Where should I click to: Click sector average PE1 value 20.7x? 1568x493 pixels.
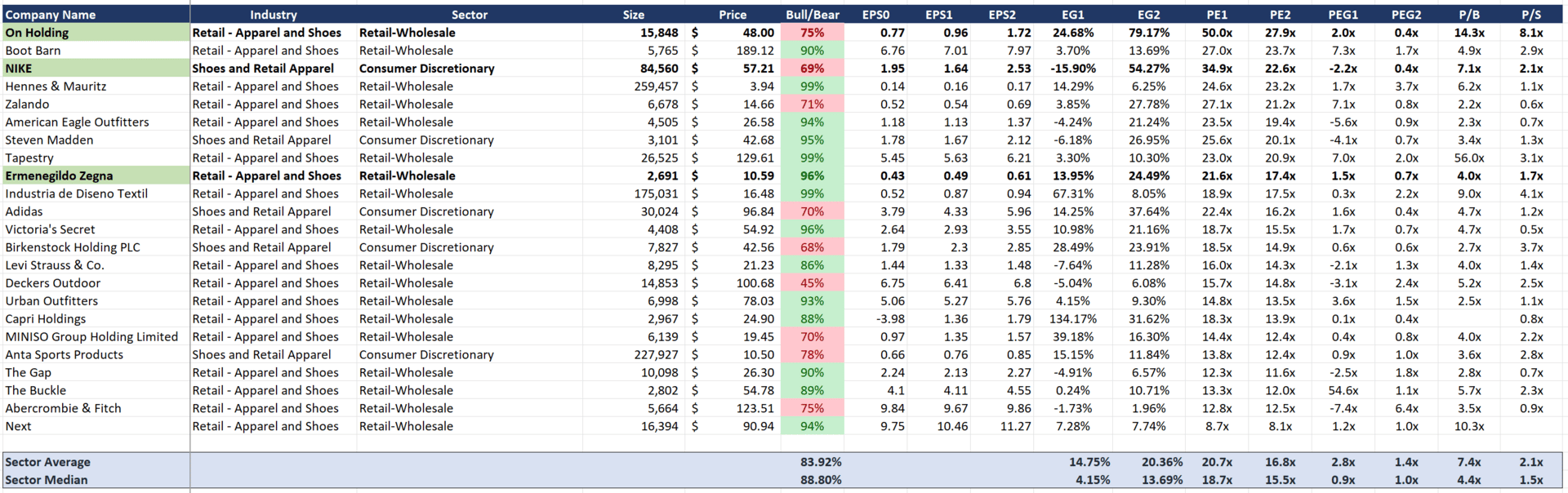tap(1217, 462)
